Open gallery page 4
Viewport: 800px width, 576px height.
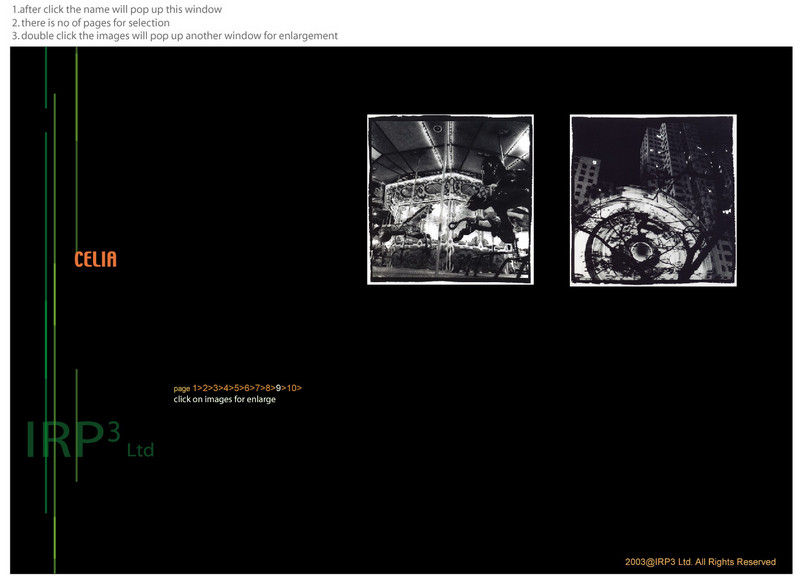227,388
